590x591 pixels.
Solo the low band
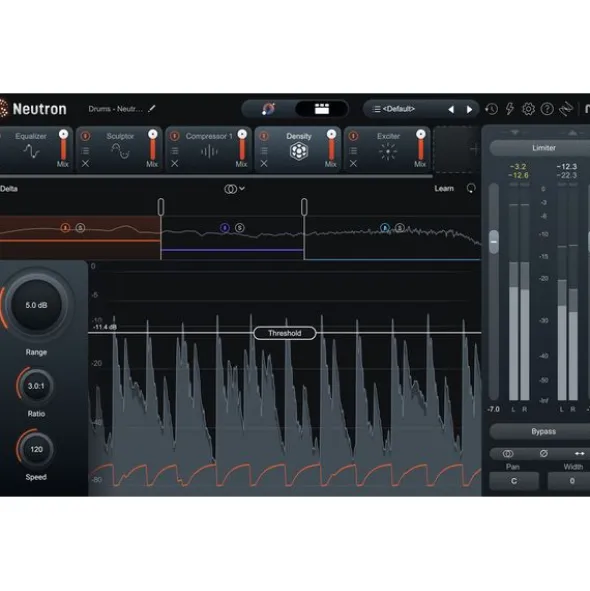80,228
